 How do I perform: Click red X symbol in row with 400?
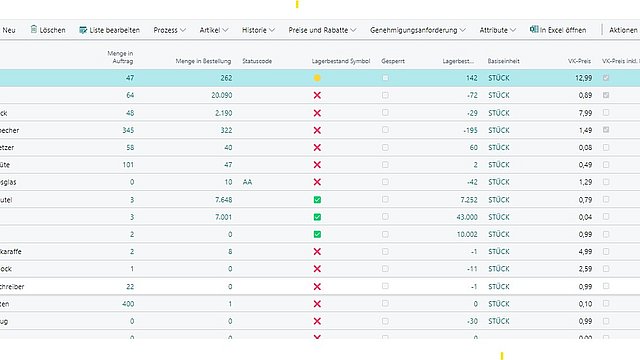pos(317,304)
